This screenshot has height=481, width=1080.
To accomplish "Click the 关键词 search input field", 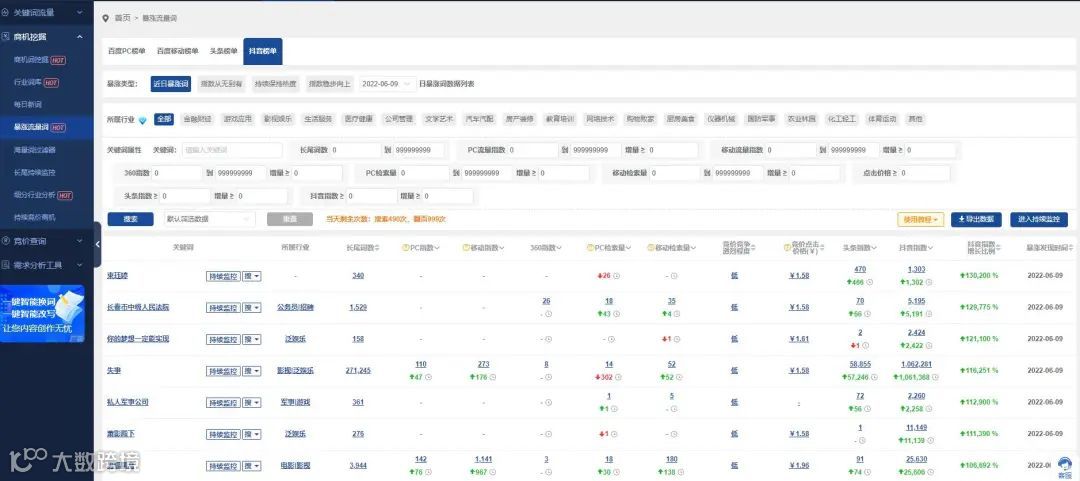I will pyautogui.click(x=231, y=150).
